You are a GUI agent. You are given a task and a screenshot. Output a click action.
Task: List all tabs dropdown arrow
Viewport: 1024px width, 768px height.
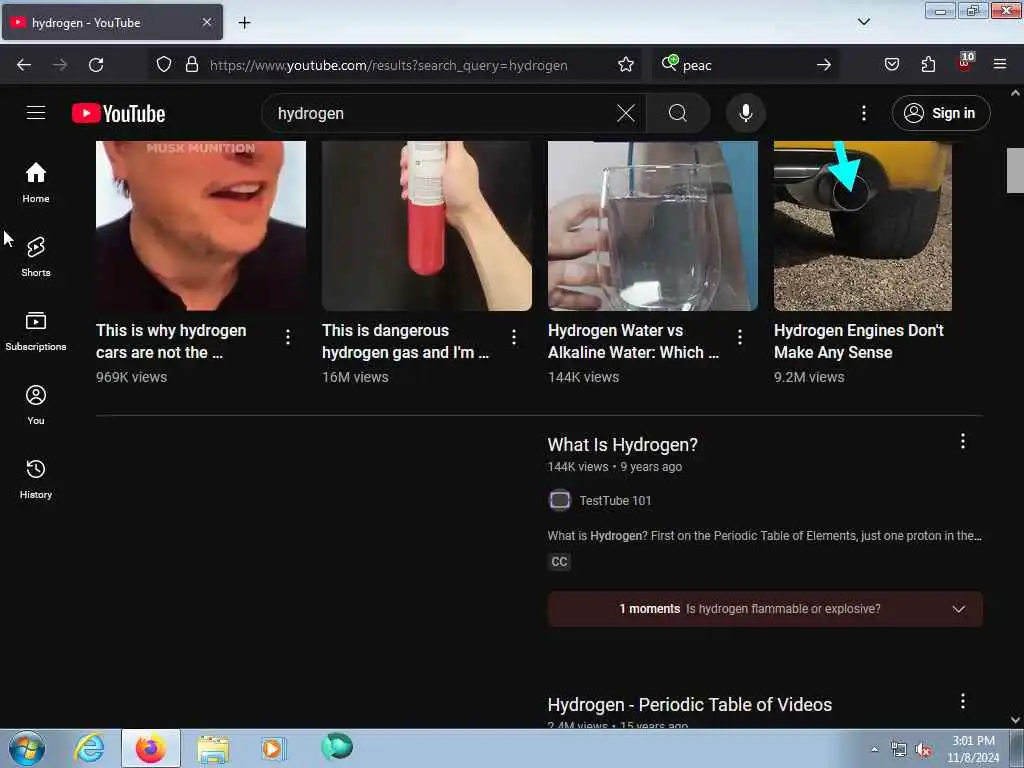point(863,22)
